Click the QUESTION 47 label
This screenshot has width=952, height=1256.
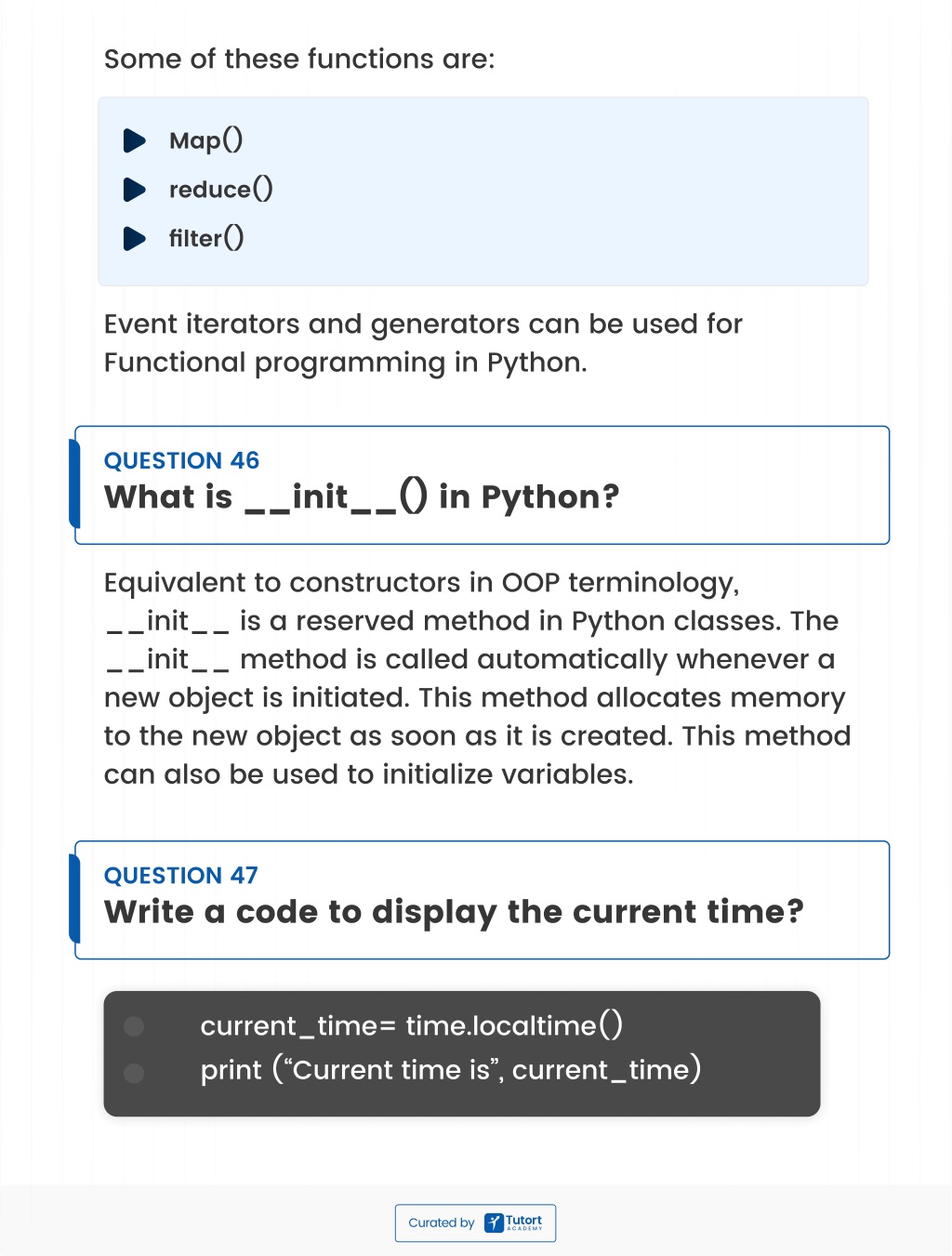coord(181,875)
